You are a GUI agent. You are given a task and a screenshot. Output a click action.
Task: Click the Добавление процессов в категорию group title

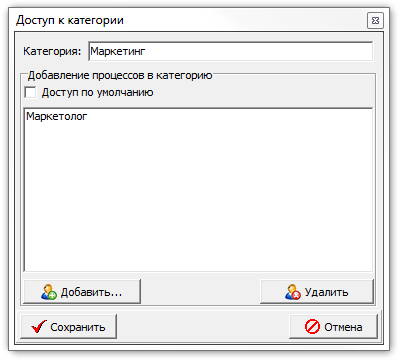(x=120, y=75)
